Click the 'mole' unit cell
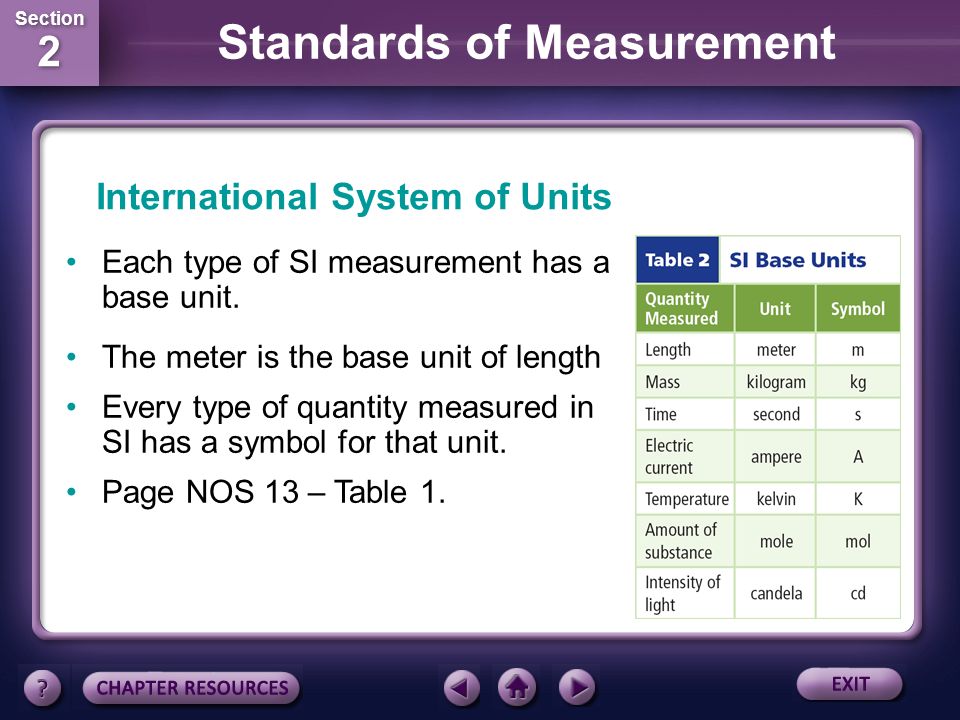The height and width of the screenshot is (720, 960). (x=776, y=541)
